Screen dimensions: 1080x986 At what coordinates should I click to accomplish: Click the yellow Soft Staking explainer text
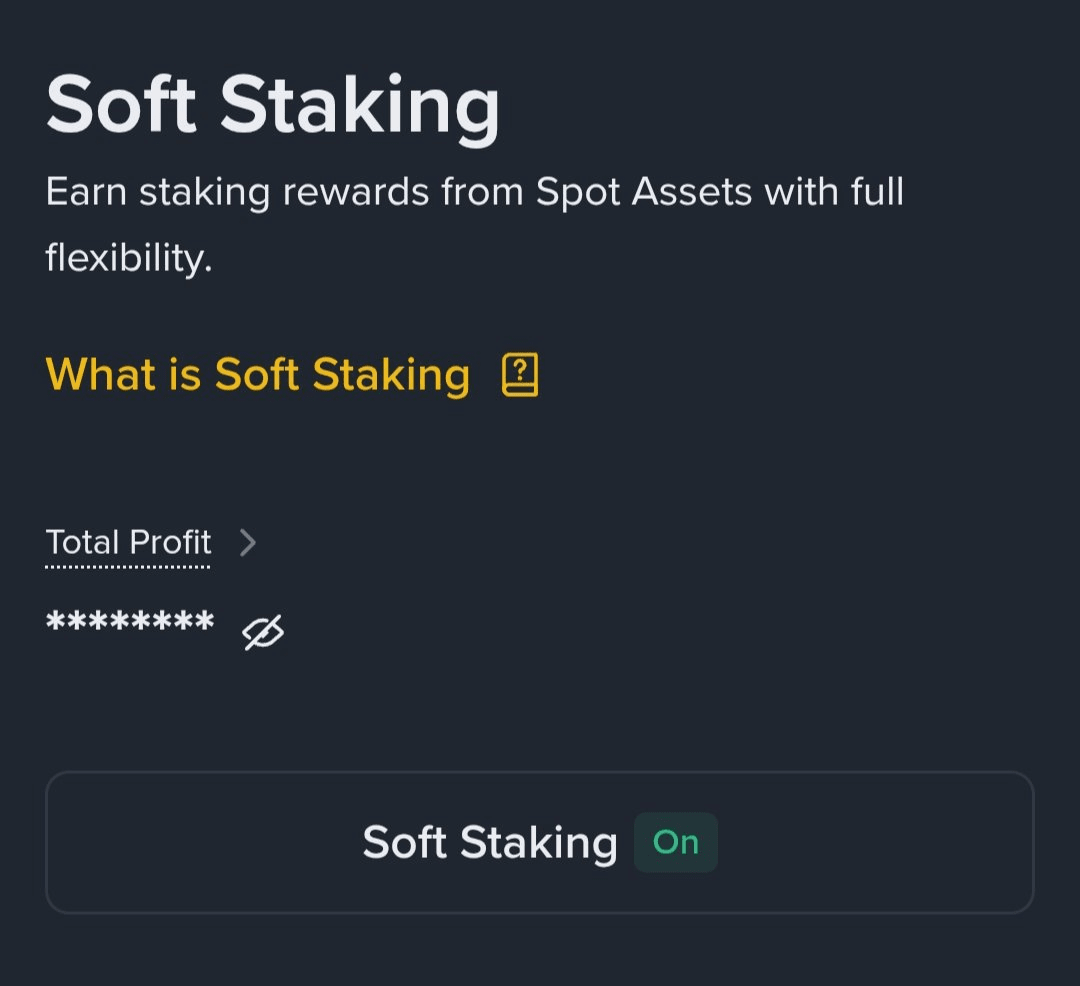pyautogui.click(x=258, y=375)
